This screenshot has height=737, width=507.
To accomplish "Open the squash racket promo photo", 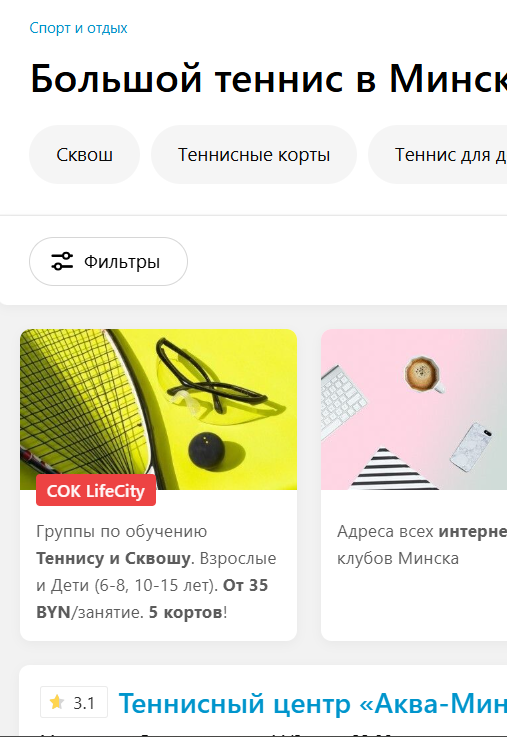I will click(x=158, y=409).
